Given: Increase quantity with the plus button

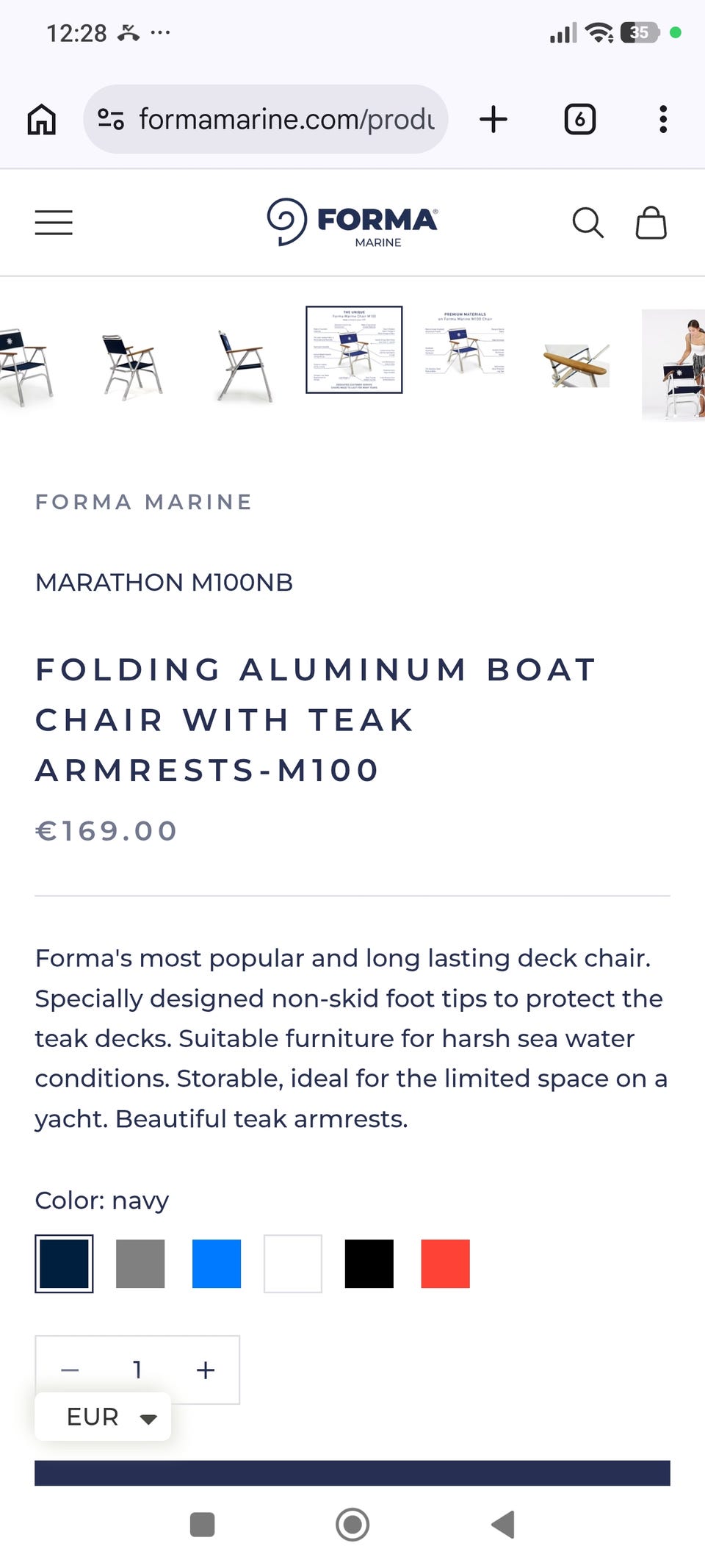Looking at the screenshot, I should [x=206, y=1370].
